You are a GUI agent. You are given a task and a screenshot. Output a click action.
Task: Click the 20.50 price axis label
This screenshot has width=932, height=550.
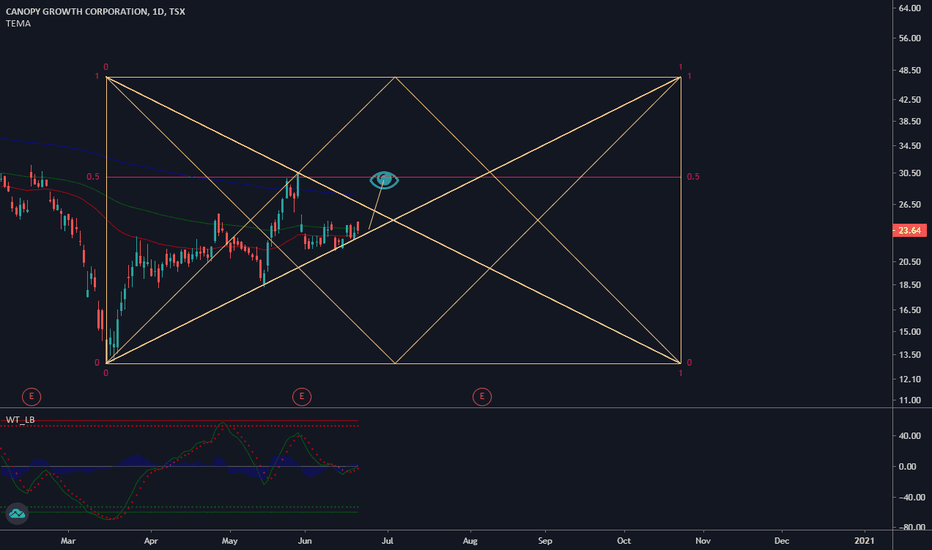[909, 262]
